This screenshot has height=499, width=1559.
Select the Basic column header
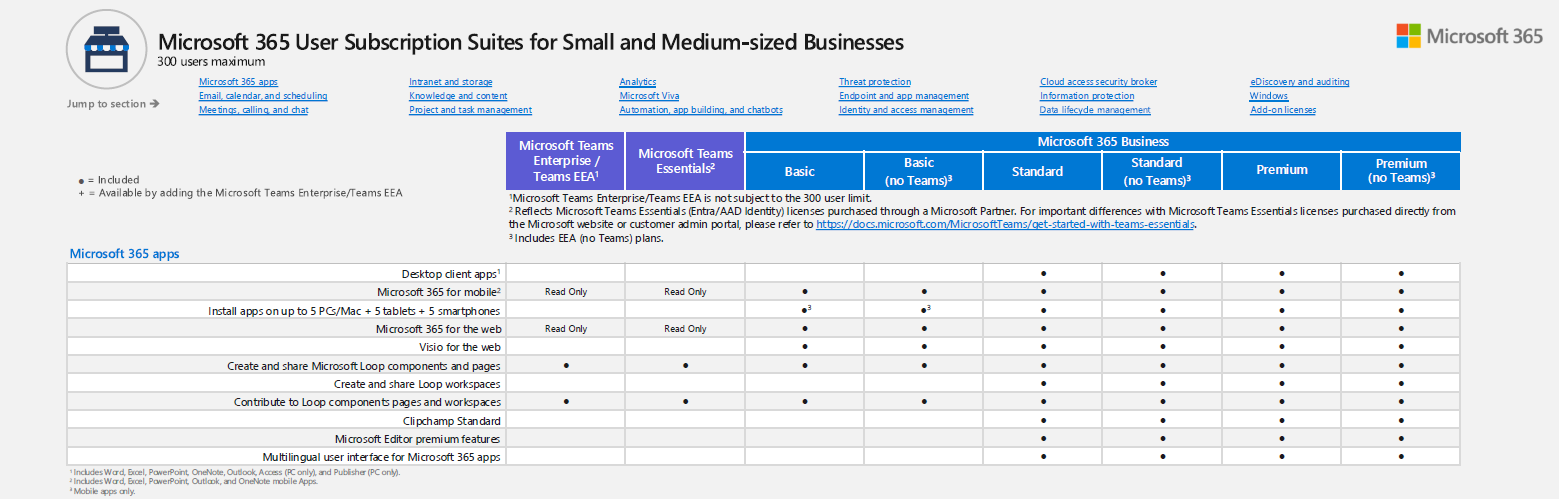[804, 171]
